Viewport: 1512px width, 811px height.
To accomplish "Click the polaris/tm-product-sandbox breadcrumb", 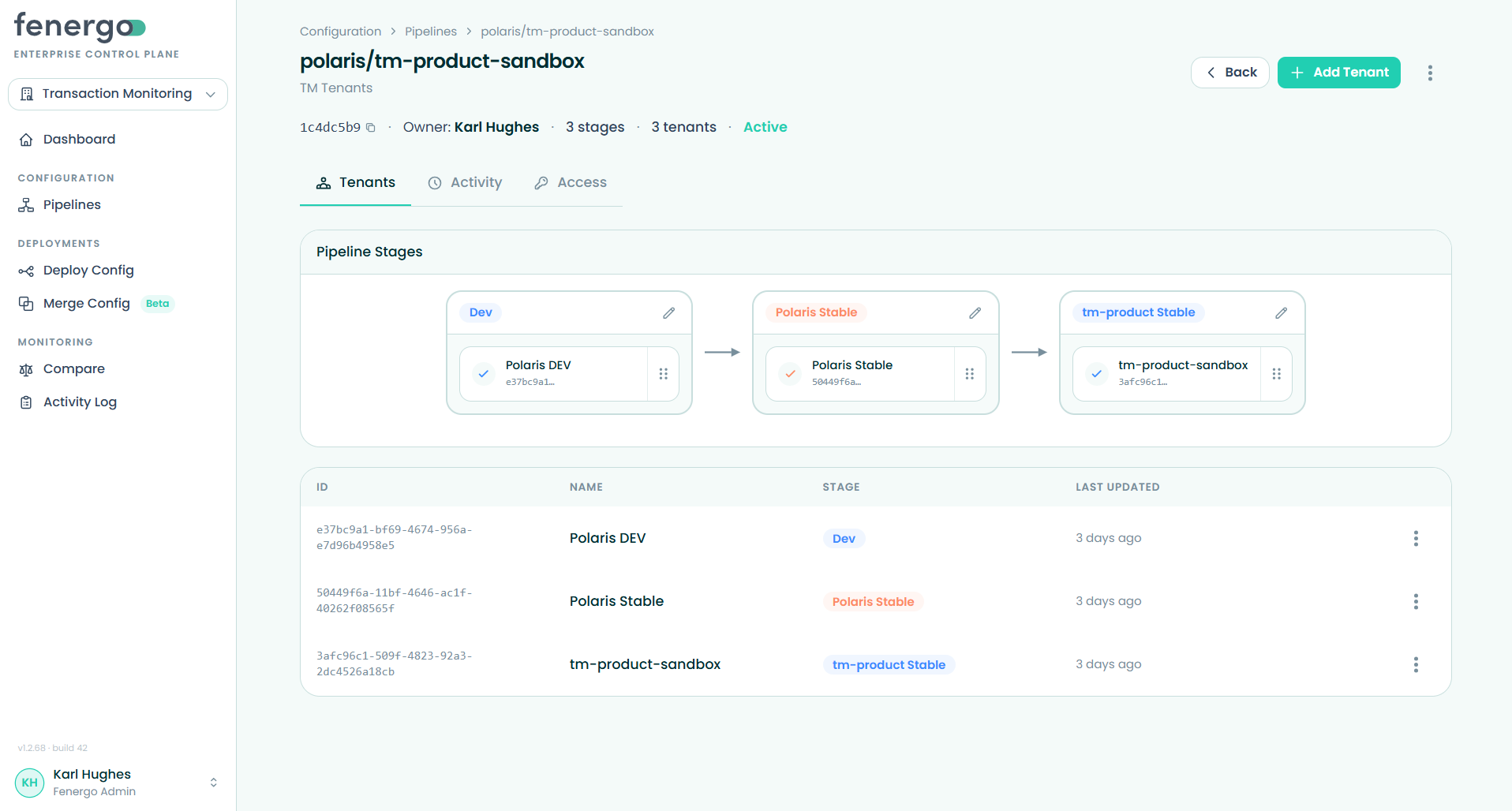I will (567, 32).
